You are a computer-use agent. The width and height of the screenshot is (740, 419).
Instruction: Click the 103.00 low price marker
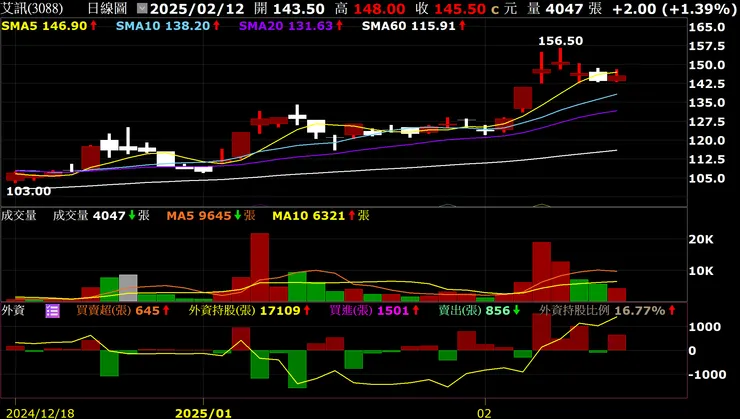[x=28, y=191]
